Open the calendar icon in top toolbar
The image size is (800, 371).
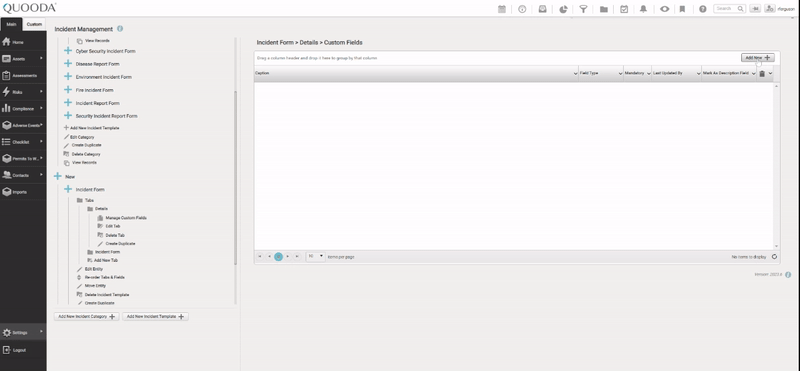tap(502, 9)
